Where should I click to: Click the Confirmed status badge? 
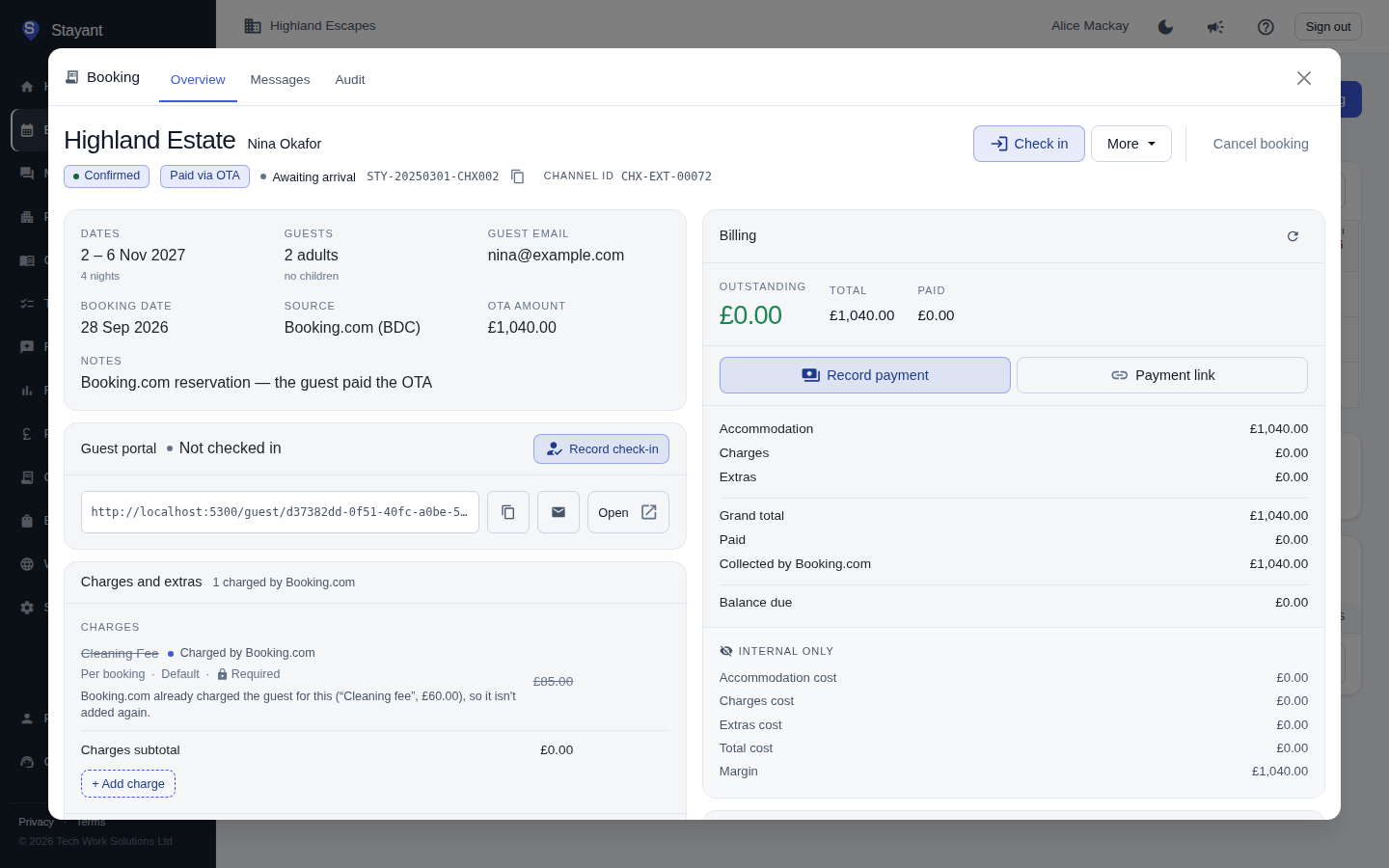point(106,176)
